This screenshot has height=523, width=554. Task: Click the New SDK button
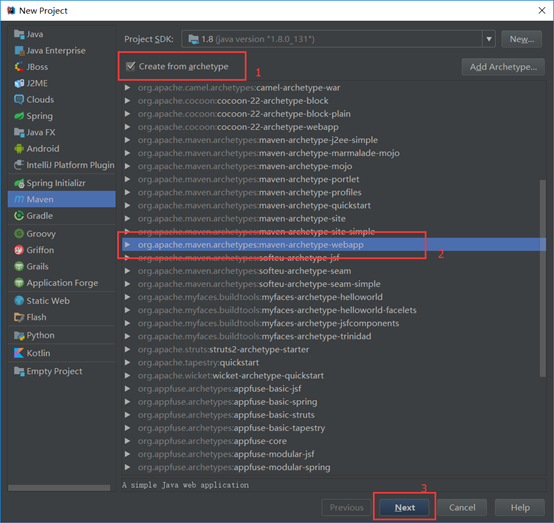[x=521, y=39]
